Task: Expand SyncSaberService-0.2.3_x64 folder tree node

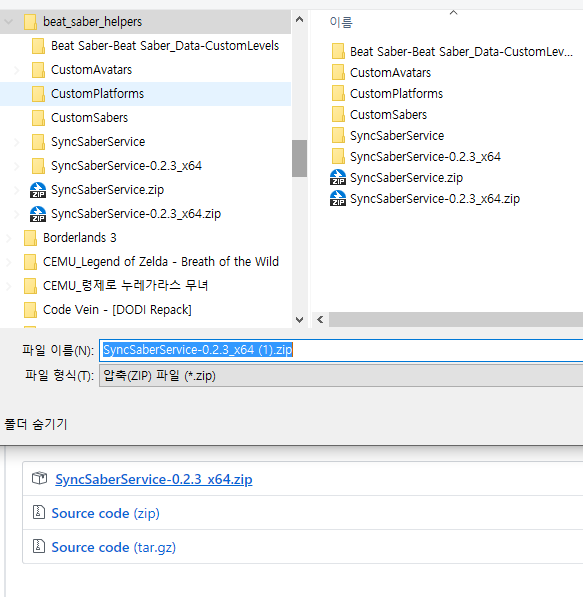Action: 17,166
